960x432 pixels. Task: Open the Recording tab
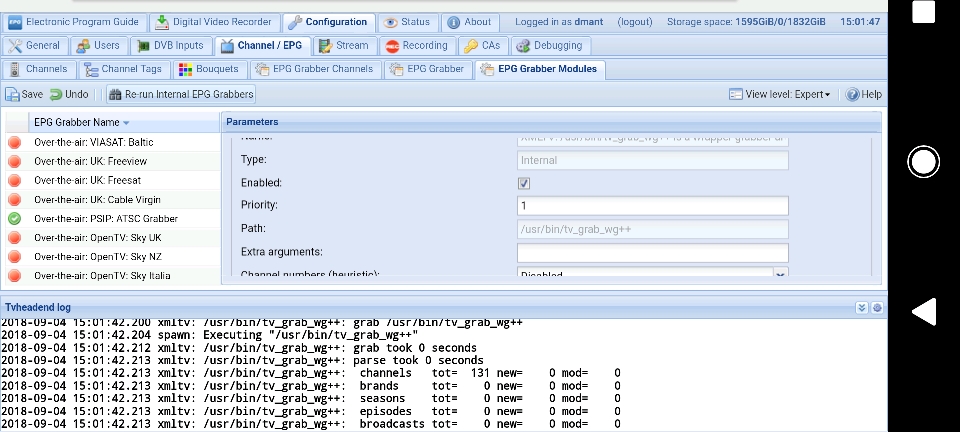(418, 45)
